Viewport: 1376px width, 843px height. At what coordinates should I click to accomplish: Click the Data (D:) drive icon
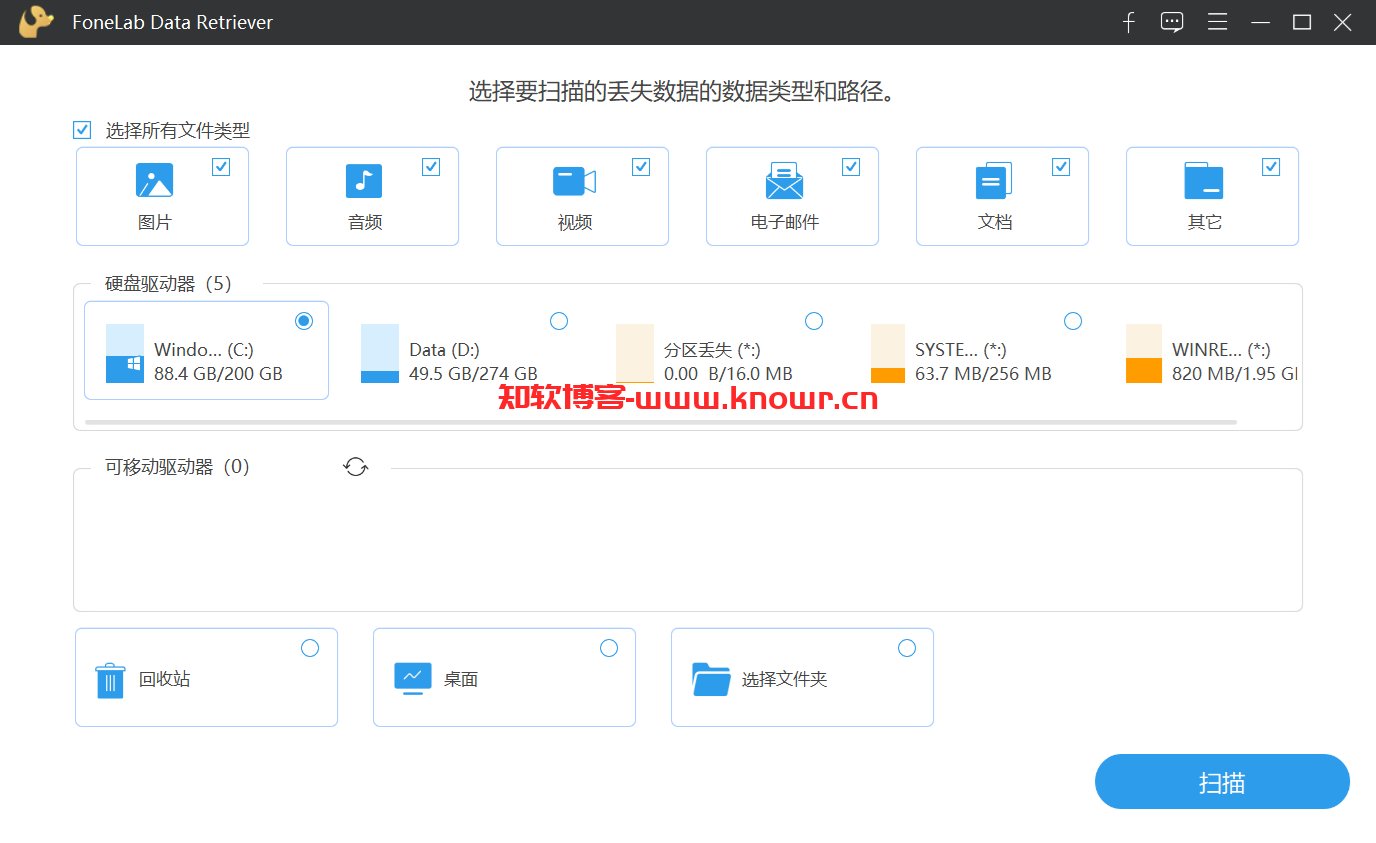380,353
